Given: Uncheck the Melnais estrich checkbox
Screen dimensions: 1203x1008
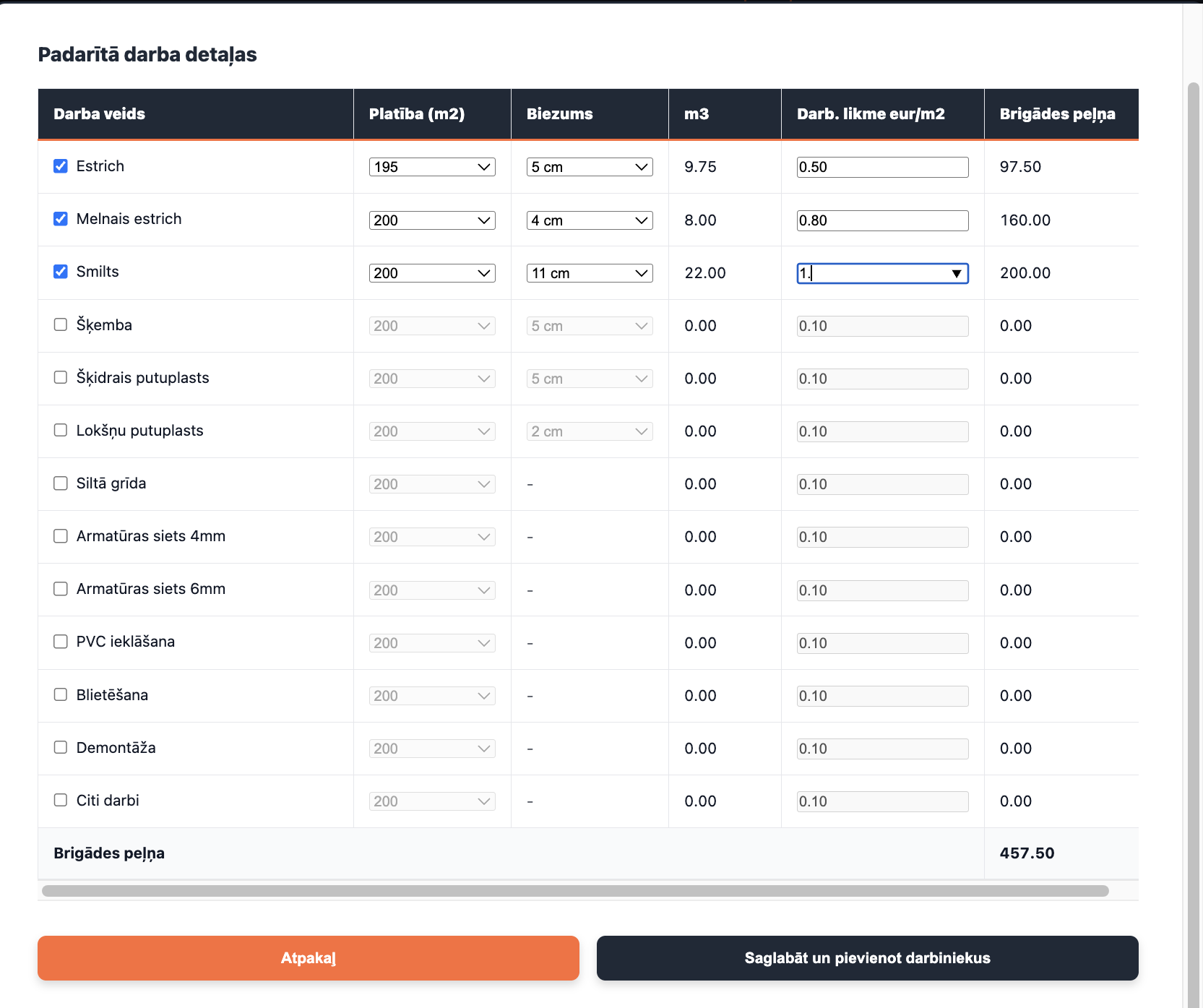Looking at the screenshot, I should point(61,219).
